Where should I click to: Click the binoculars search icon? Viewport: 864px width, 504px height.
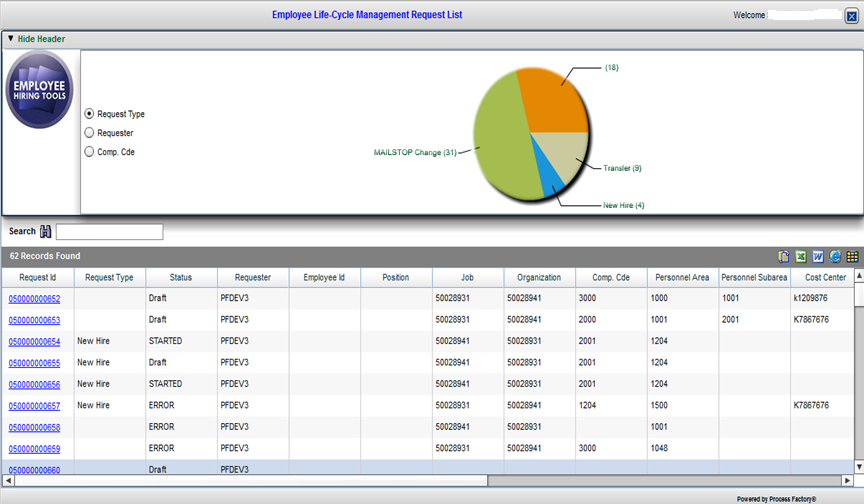point(45,232)
